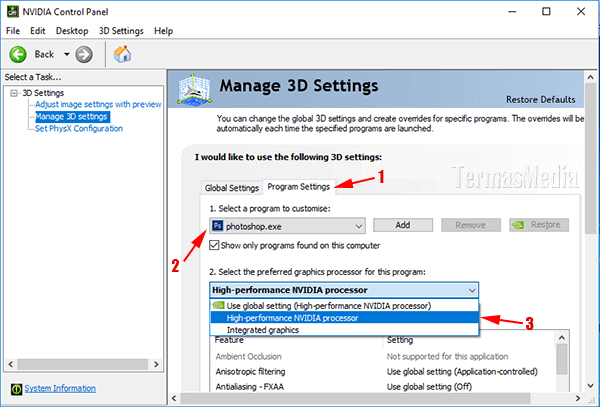Click main panel bottom right scroll arrow

click(x=578, y=398)
